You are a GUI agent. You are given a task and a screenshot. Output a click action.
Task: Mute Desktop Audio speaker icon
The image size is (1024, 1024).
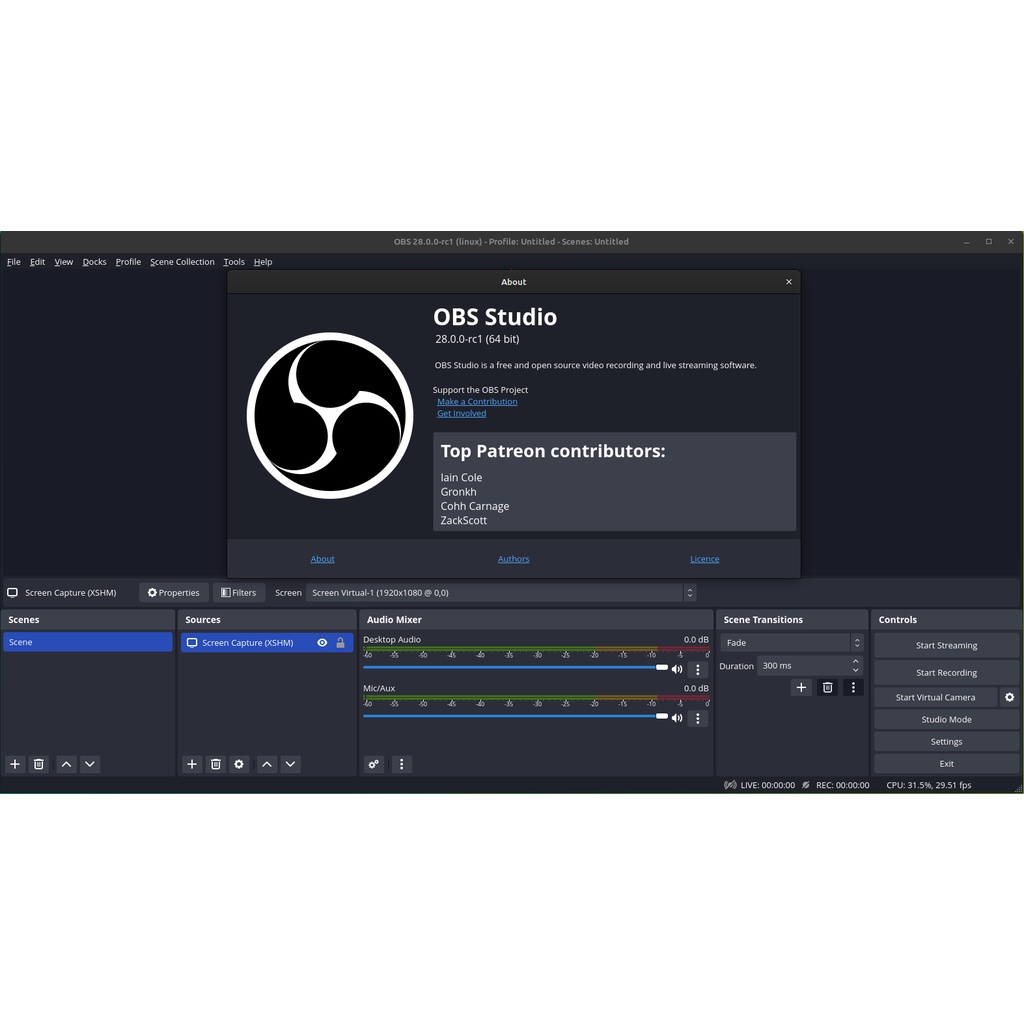click(x=677, y=669)
